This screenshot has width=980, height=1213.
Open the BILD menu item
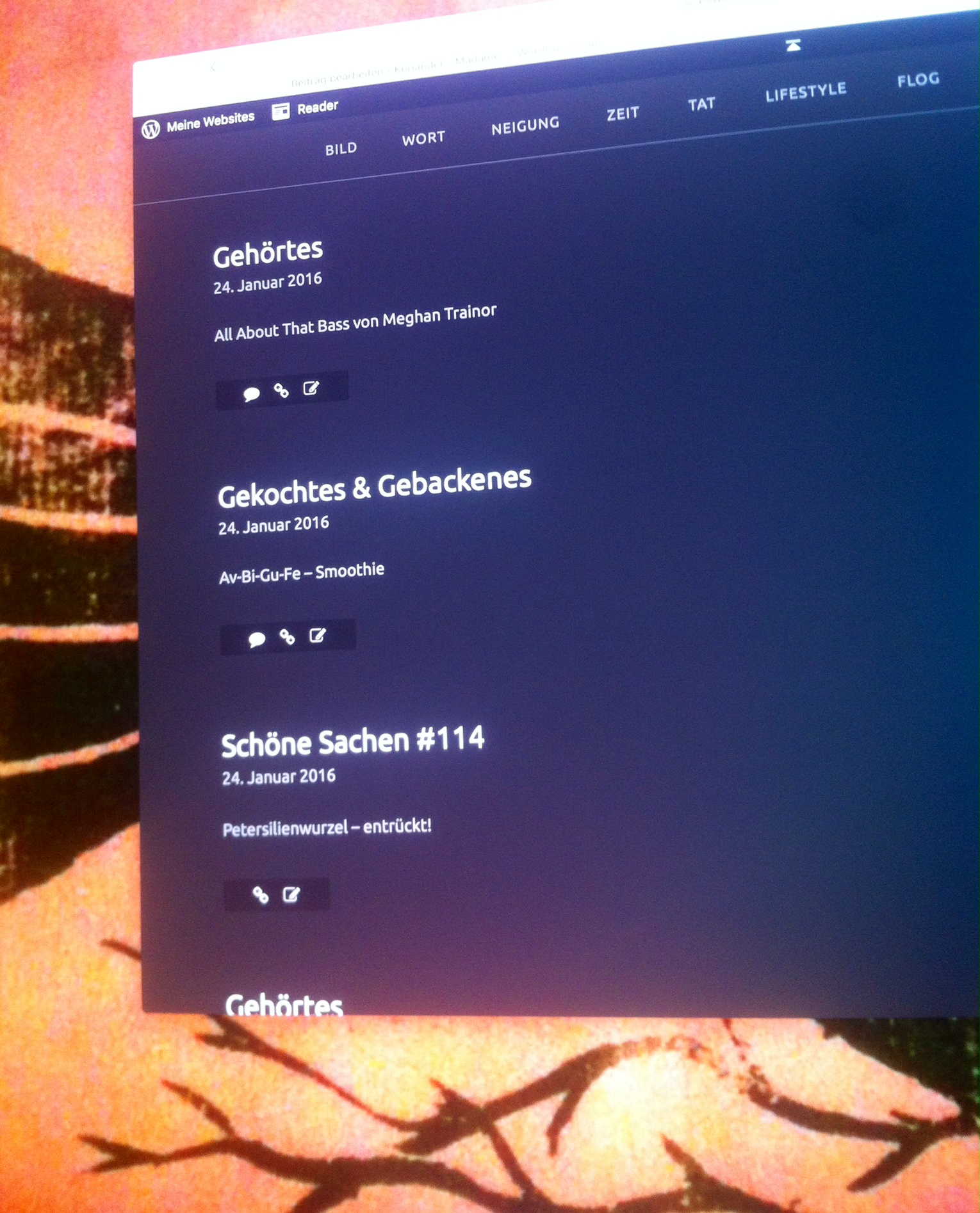click(x=341, y=149)
